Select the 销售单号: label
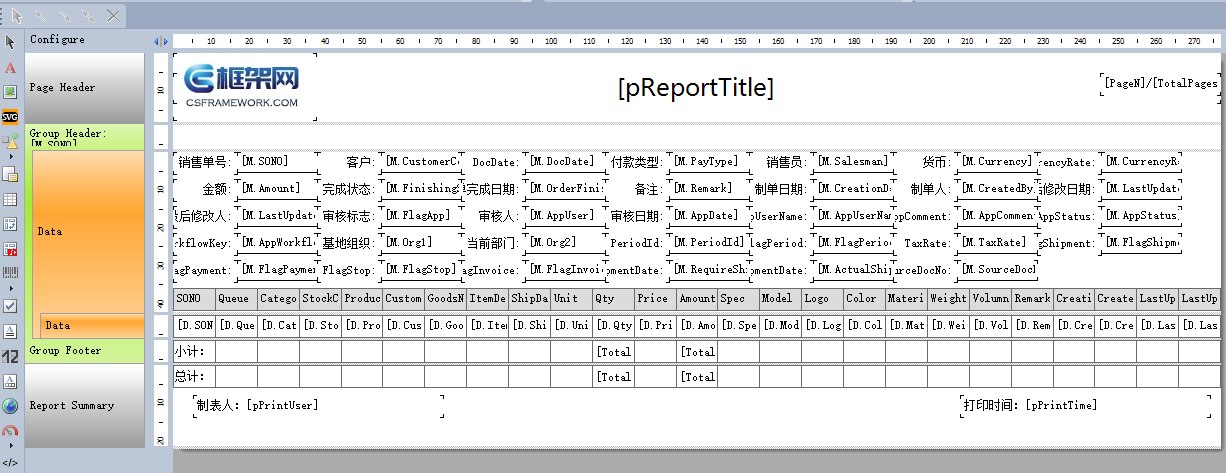Screen dimensions: 1226x473 204,162
